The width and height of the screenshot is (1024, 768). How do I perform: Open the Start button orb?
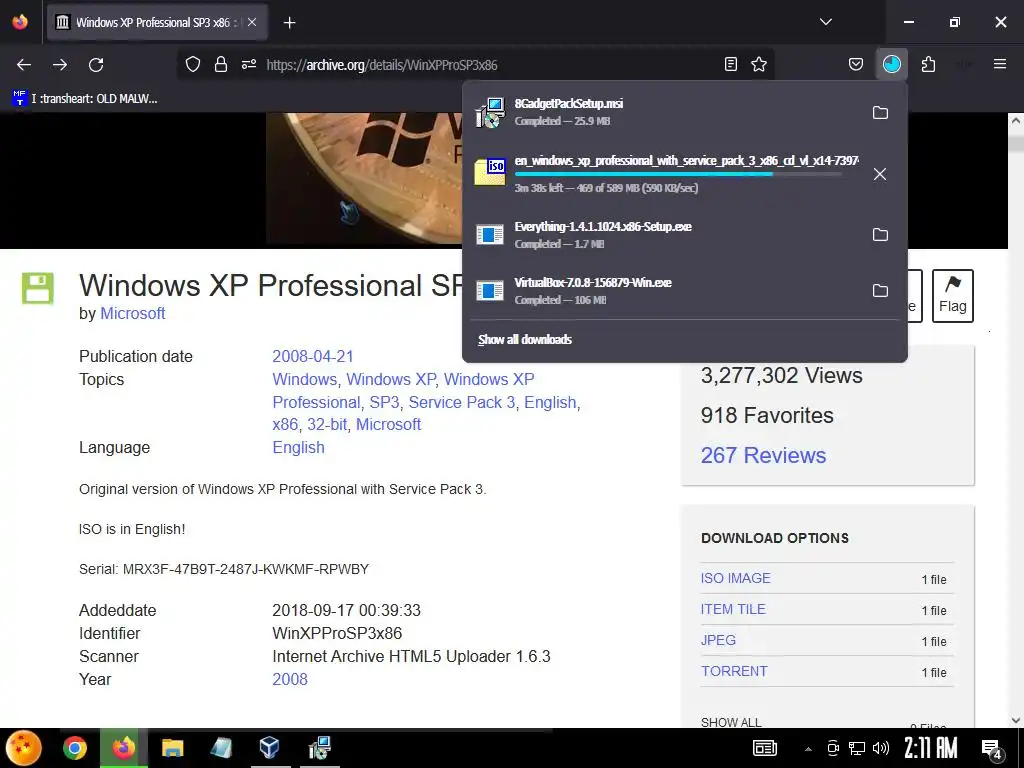(24, 748)
